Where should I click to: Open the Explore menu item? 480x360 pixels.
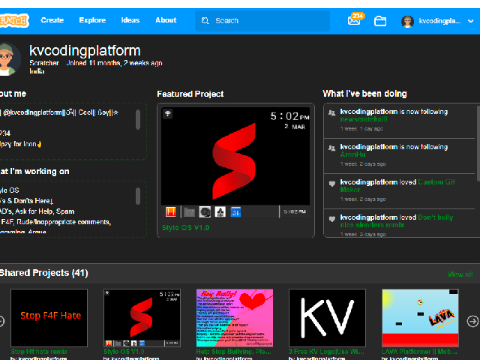tap(92, 20)
